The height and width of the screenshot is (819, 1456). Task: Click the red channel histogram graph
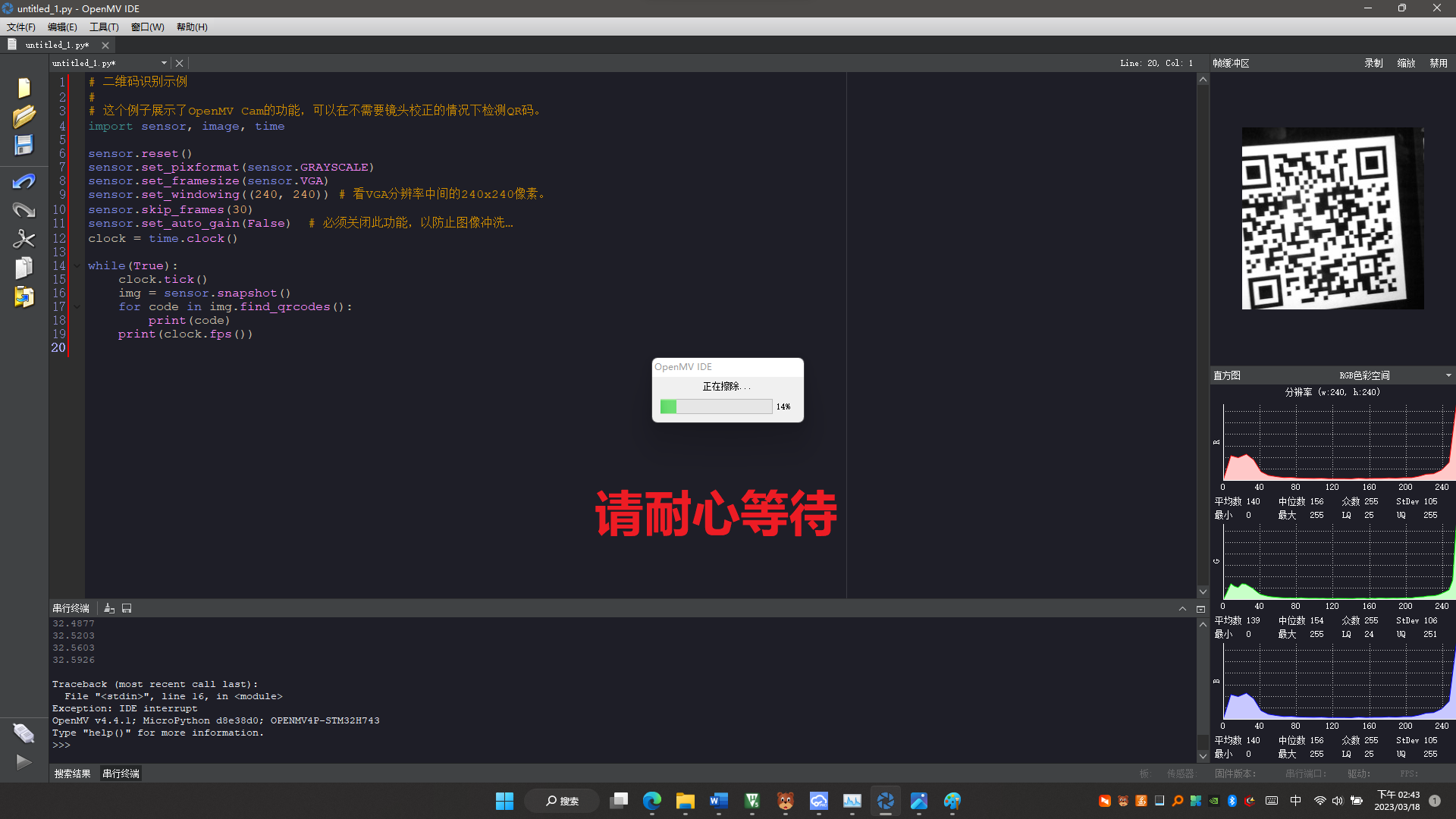coord(1338,442)
